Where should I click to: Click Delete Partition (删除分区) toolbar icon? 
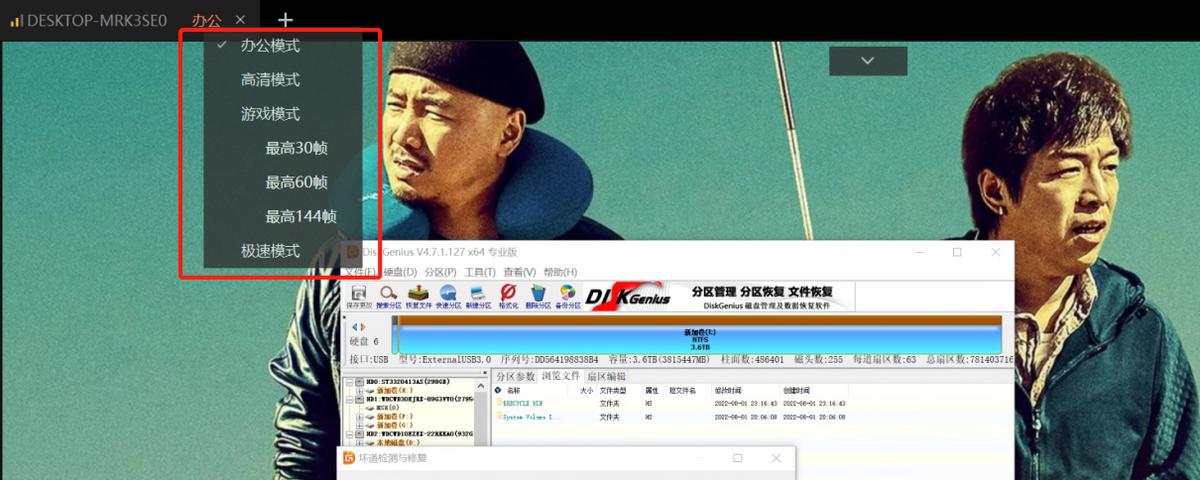tap(538, 296)
